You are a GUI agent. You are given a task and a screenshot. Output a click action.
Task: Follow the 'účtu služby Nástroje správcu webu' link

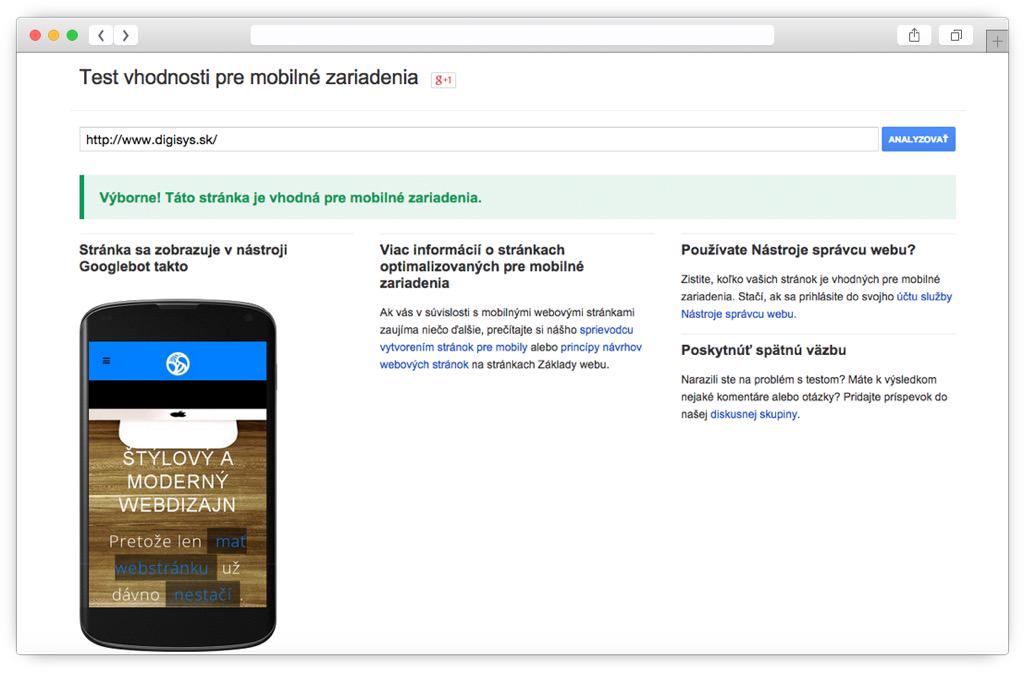point(816,305)
